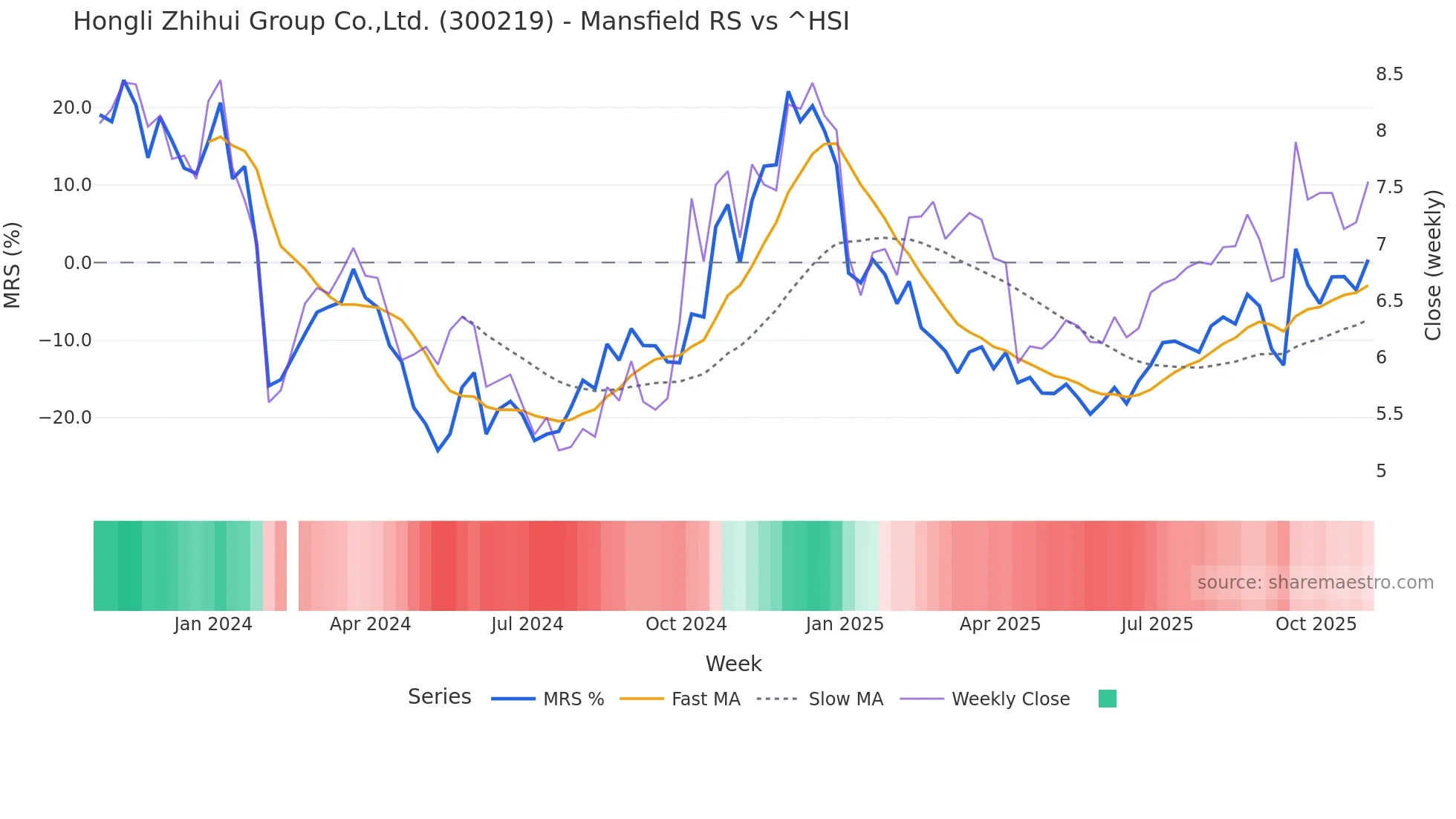Click the 'Oct 2024' axis label
This screenshot has height=819, width=1456.
(686, 624)
